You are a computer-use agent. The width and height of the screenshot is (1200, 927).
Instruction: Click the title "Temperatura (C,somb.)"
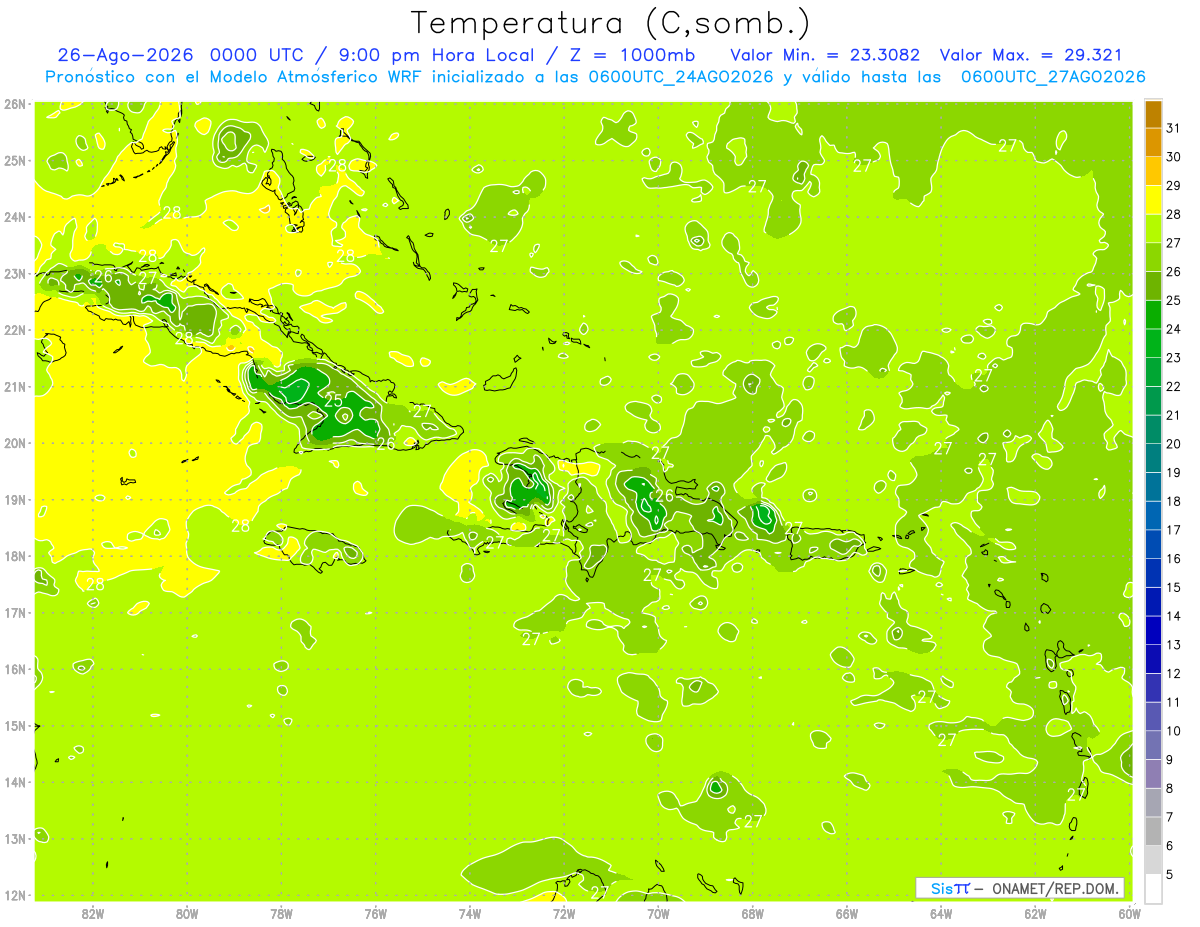click(610, 22)
